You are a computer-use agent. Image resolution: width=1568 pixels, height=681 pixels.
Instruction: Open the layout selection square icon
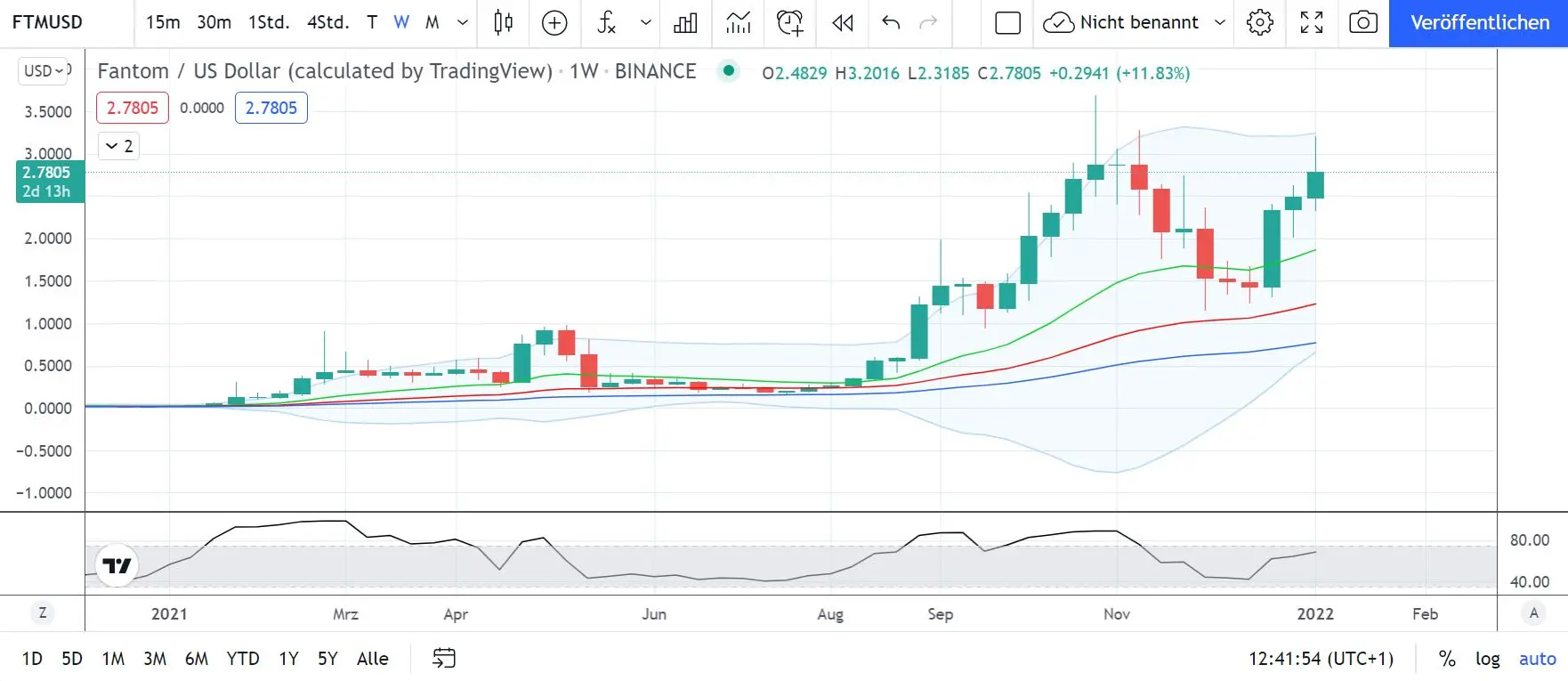(x=1007, y=22)
